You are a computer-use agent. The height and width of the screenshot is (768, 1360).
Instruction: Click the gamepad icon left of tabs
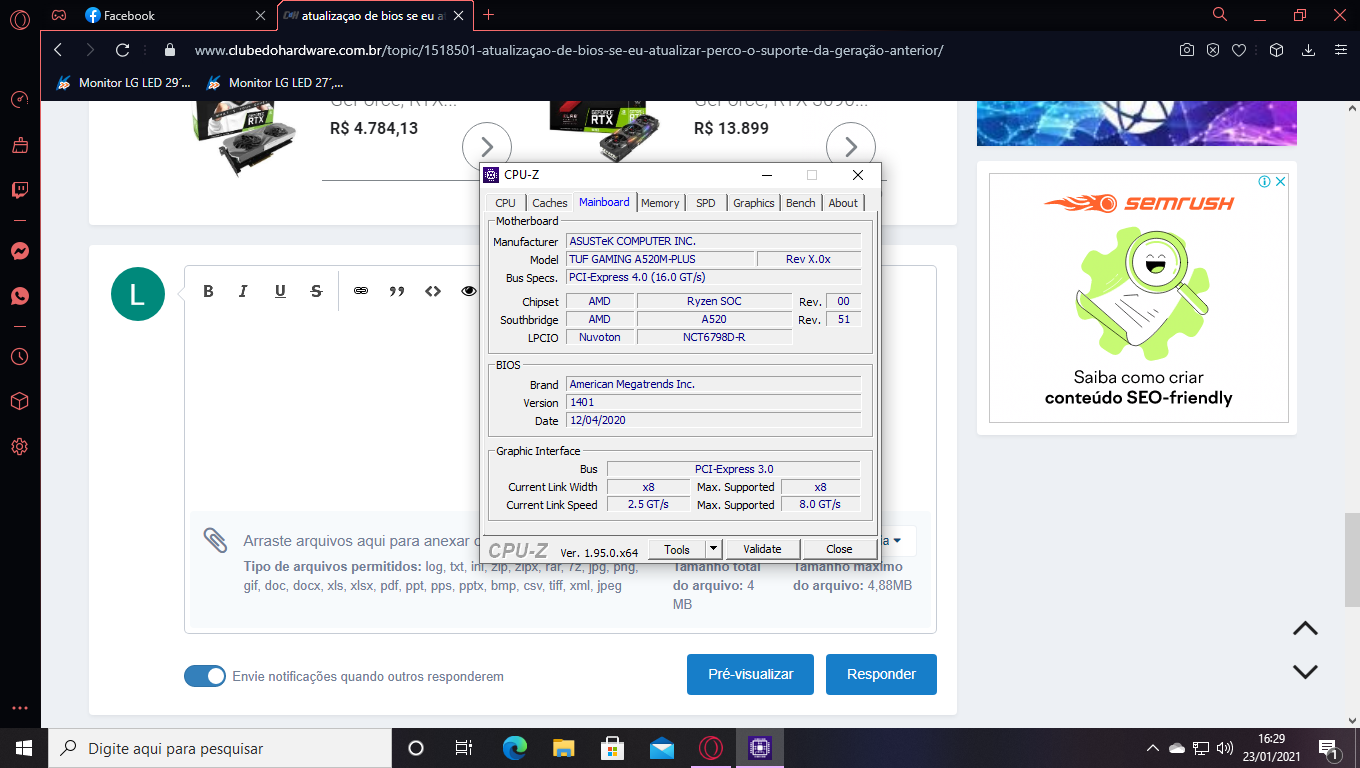click(x=60, y=15)
